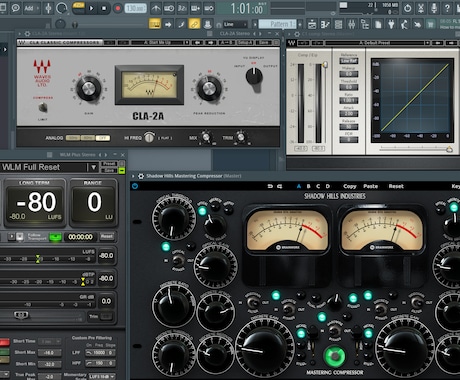Select Shadow Hills setting slot B

tap(308, 186)
